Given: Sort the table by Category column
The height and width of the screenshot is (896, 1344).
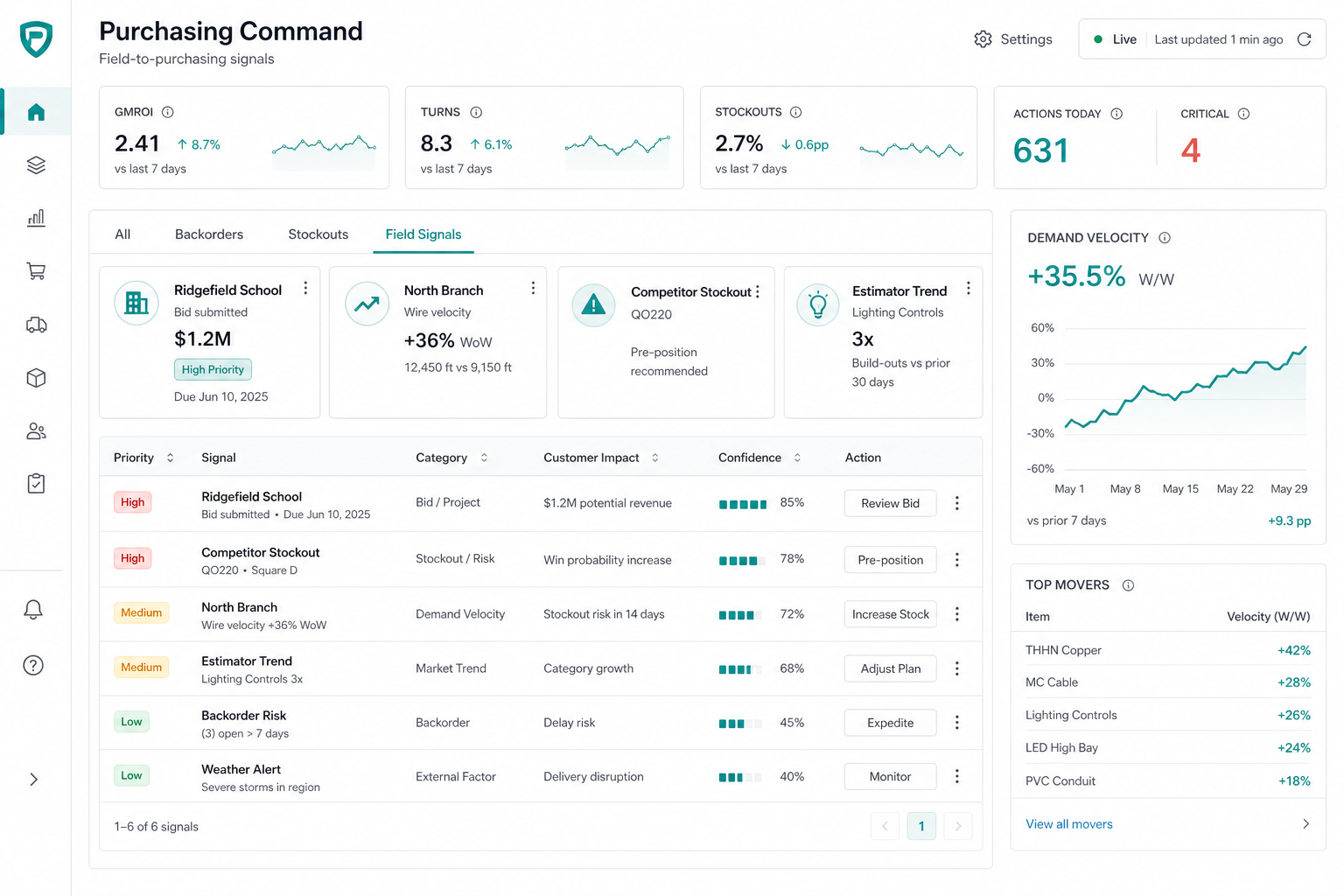Looking at the screenshot, I should click(484, 458).
